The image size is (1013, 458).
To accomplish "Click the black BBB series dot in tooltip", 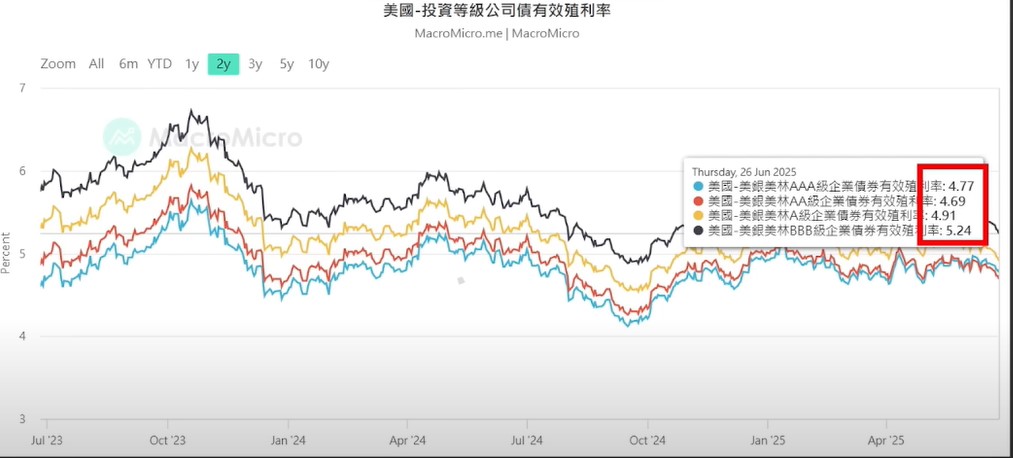I will tap(698, 230).
